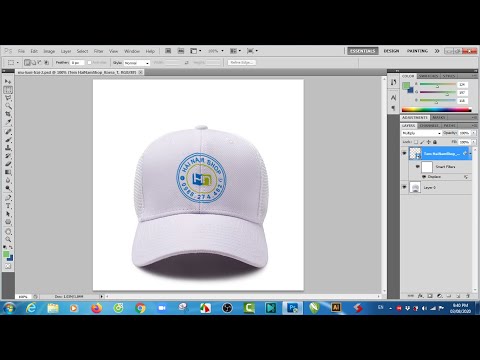
Task: Select the Move tool
Action: (x=8, y=82)
